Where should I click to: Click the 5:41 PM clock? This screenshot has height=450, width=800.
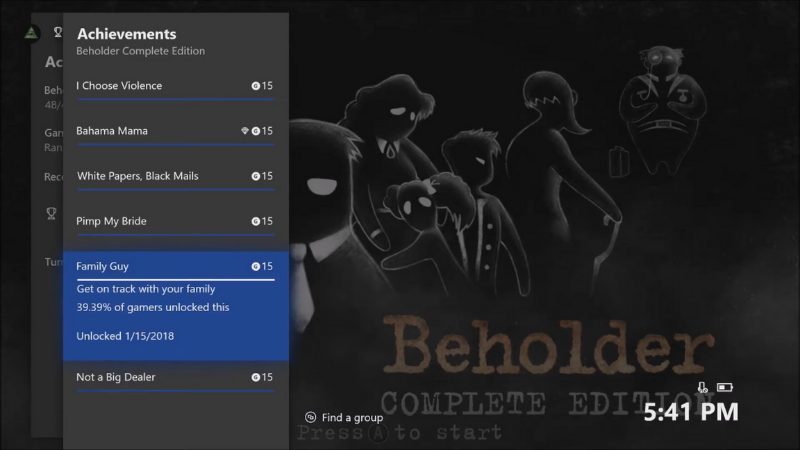tap(690, 411)
